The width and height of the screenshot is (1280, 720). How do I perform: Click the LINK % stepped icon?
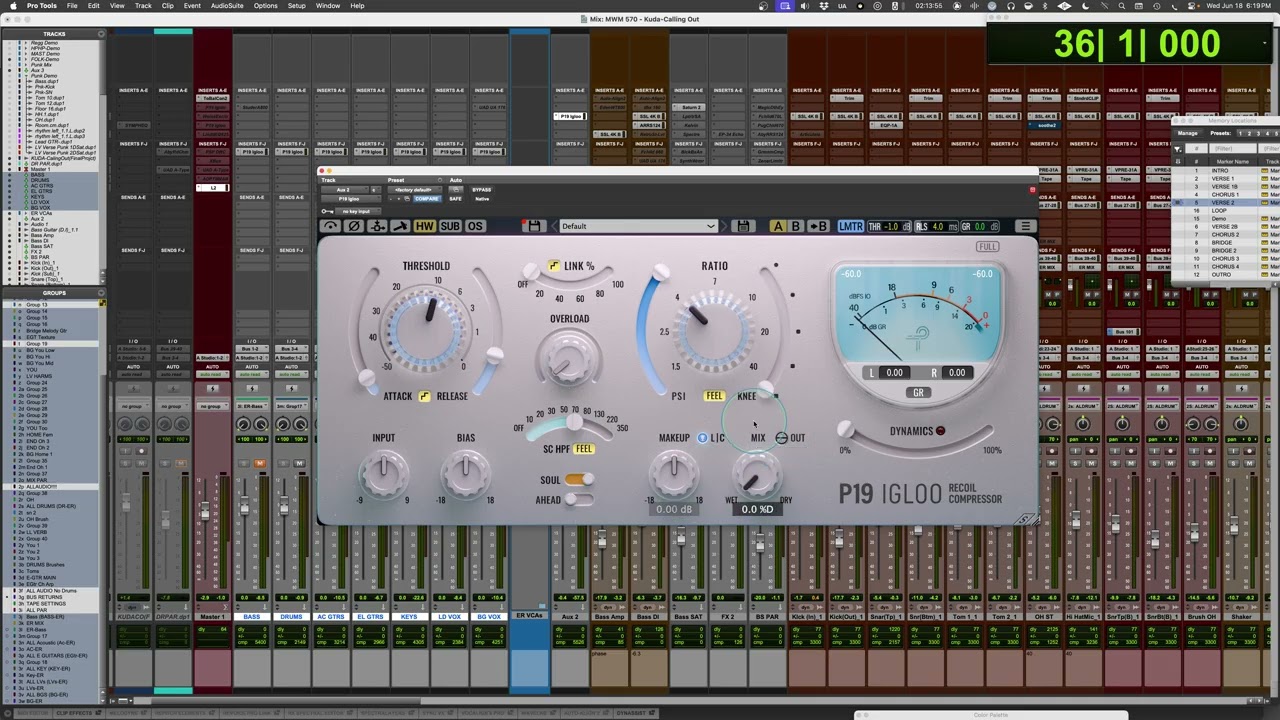[x=554, y=266]
